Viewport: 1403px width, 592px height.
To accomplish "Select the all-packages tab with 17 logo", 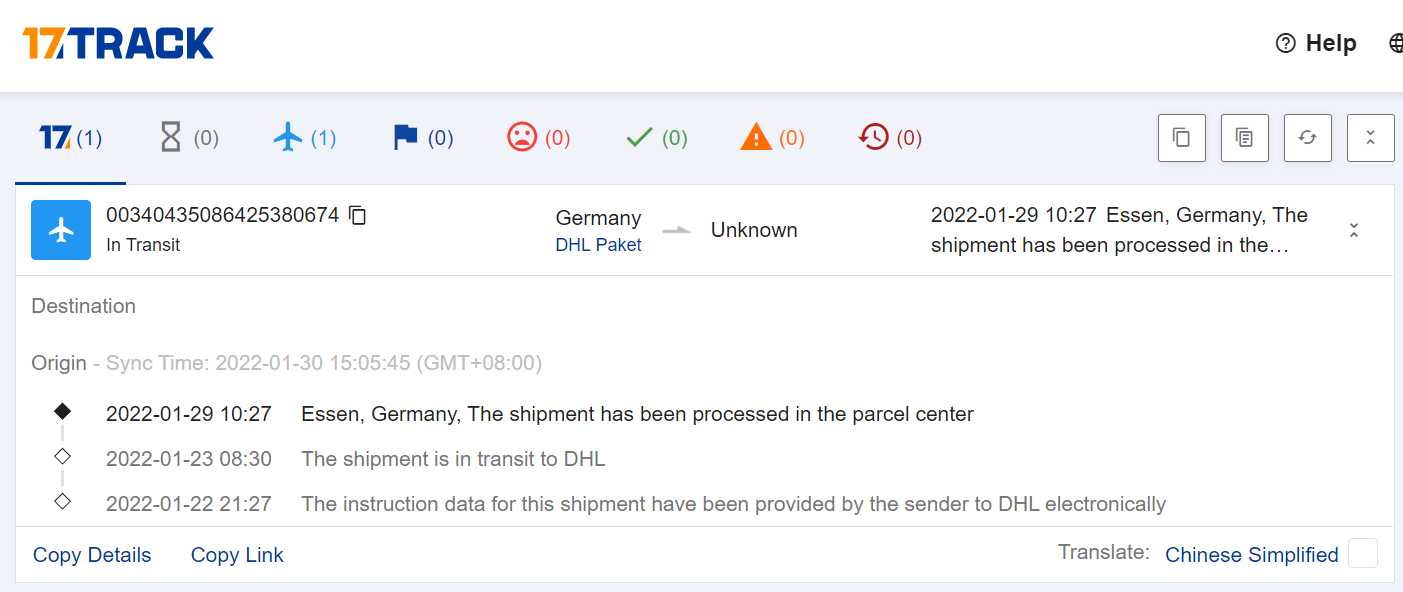I will point(70,138).
